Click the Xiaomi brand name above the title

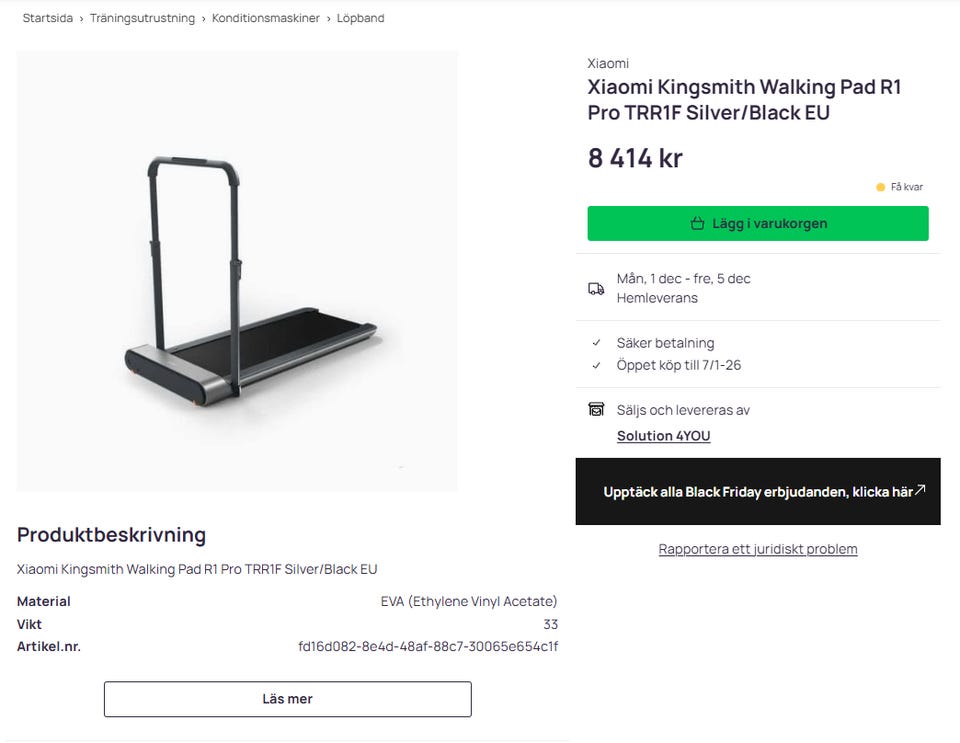pos(608,62)
